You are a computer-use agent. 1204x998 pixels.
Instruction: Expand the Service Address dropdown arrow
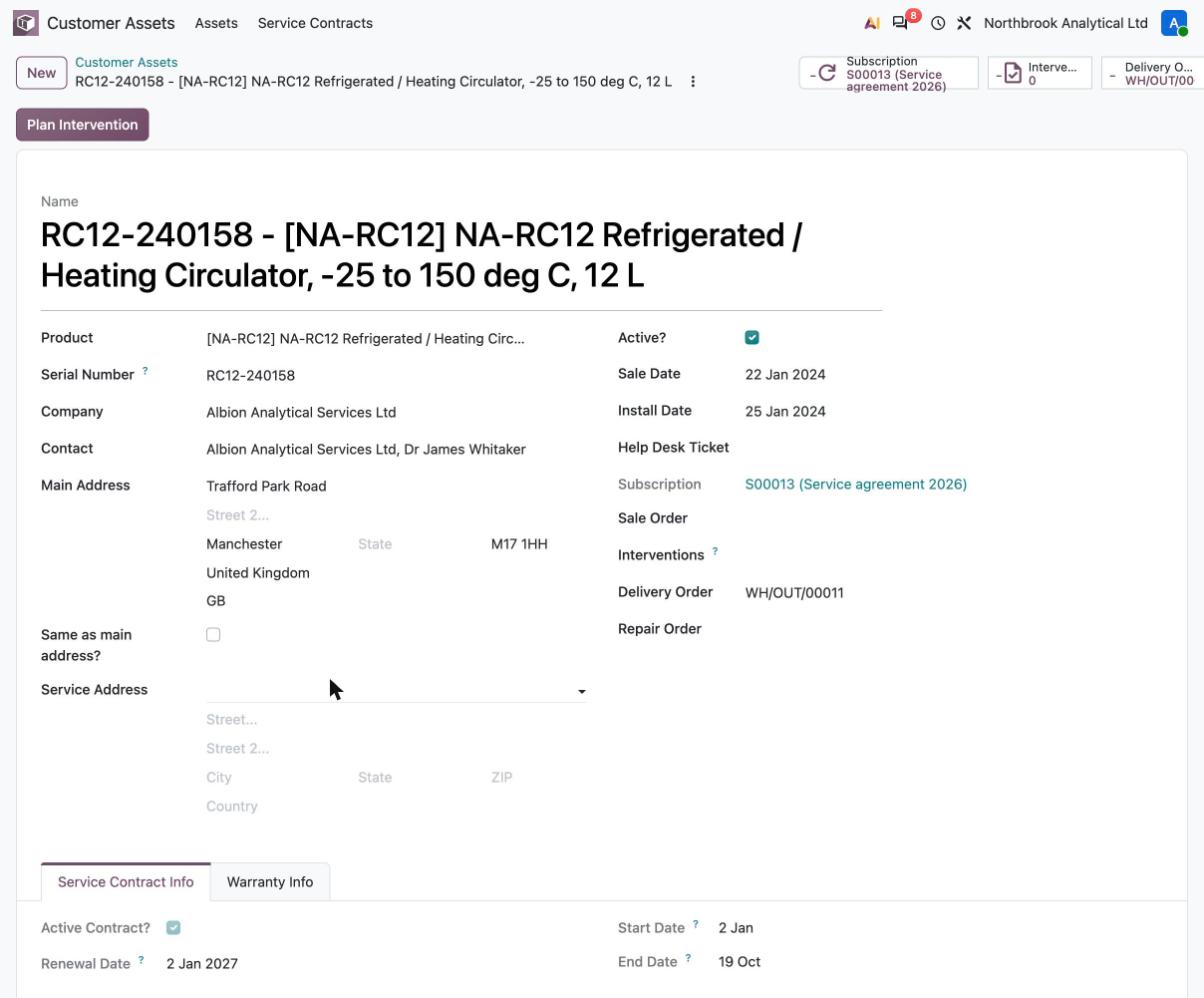581,691
